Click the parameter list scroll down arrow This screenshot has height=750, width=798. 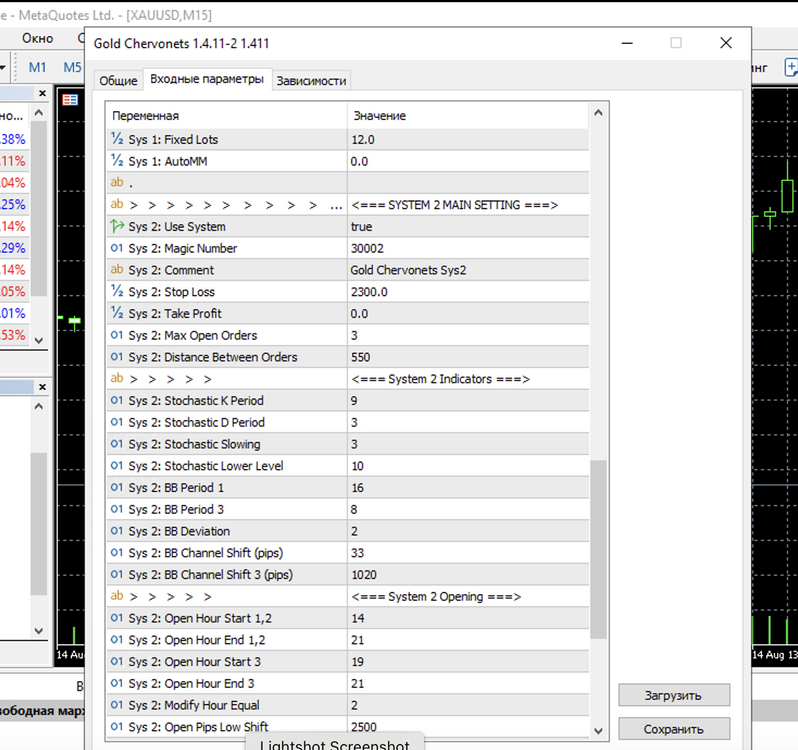pos(598,731)
